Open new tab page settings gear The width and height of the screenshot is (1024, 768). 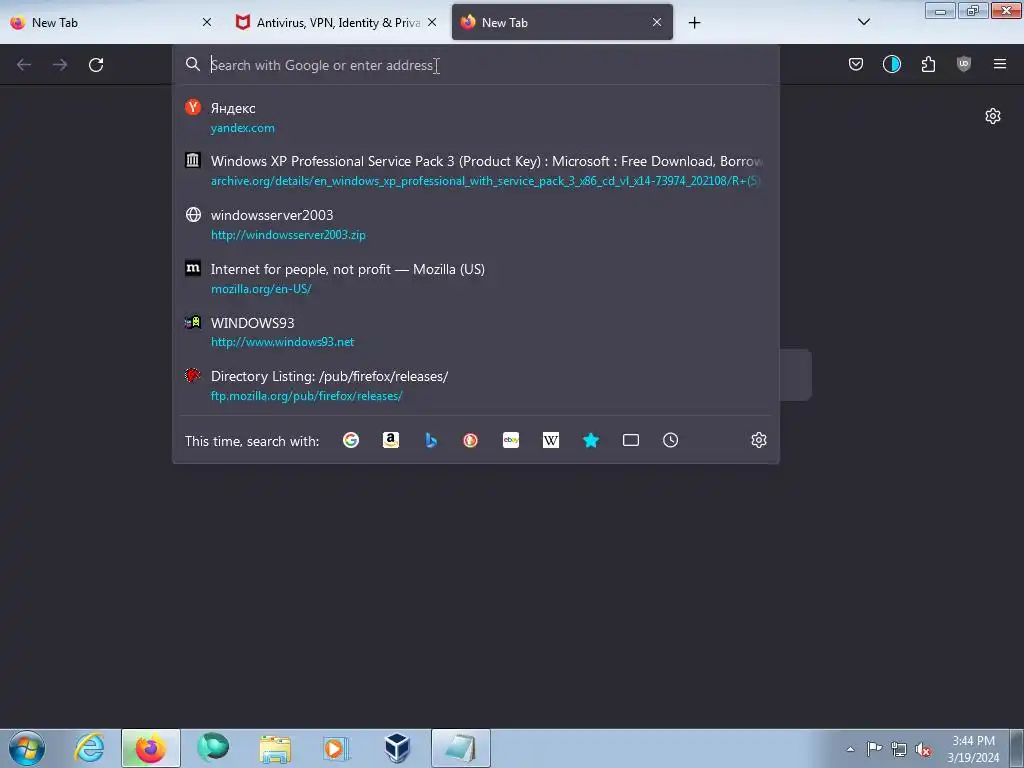tap(993, 116)
